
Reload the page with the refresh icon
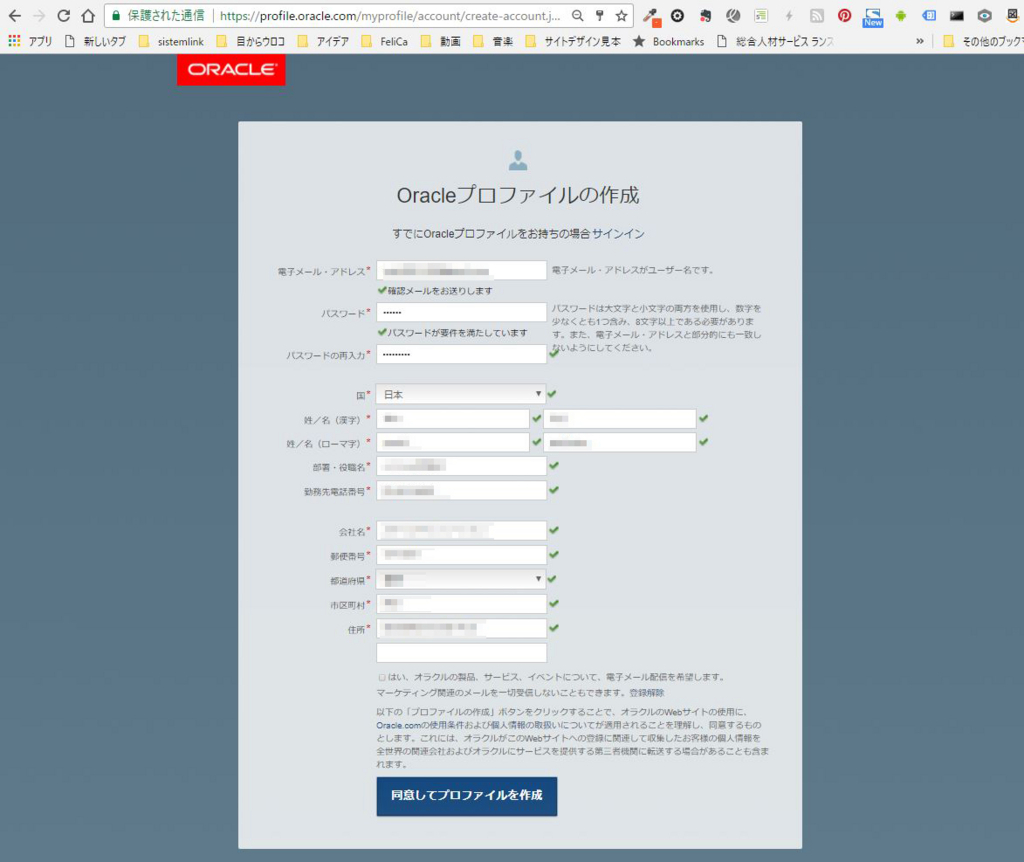coord(63,16)
